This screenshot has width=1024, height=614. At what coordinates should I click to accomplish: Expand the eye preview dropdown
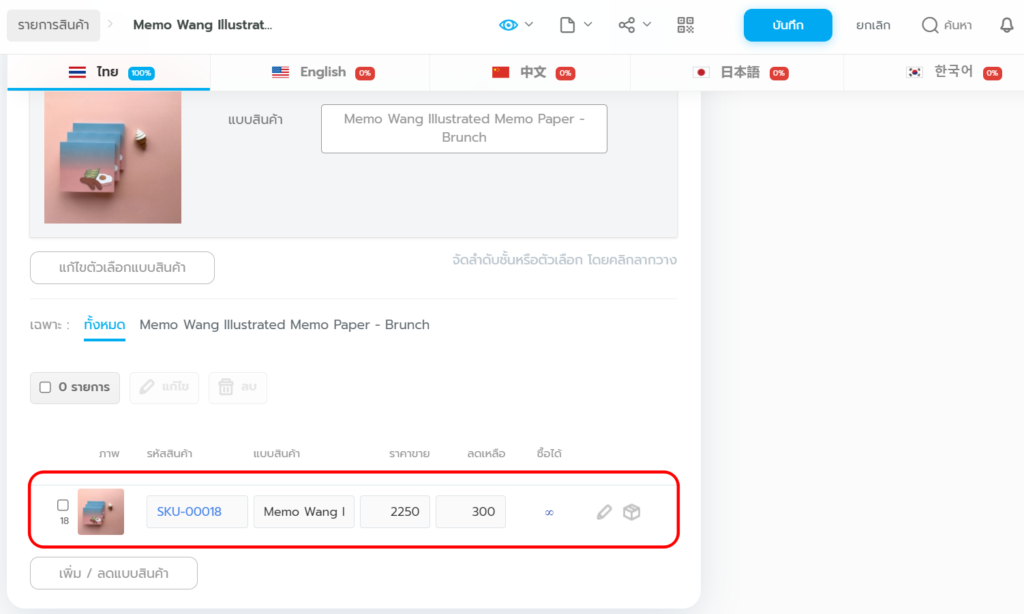(x=529, y=25)
